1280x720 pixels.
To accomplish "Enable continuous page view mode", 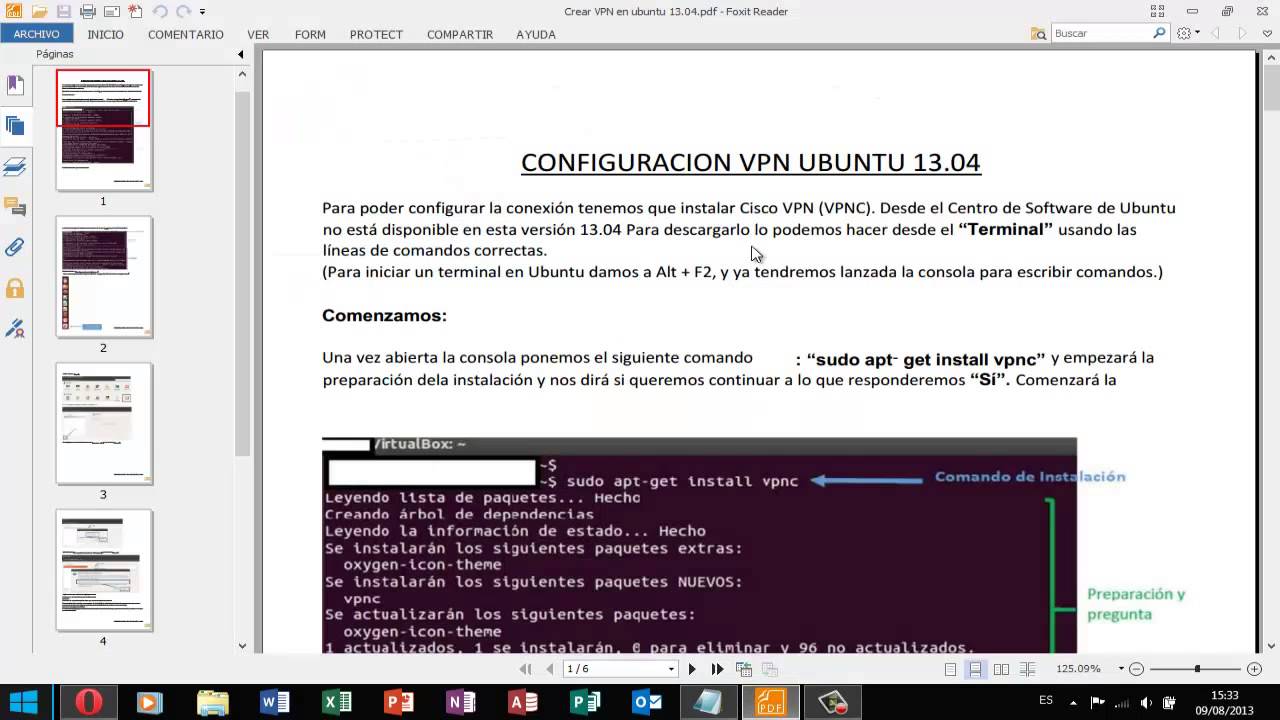I will click(x=975, y=669).
